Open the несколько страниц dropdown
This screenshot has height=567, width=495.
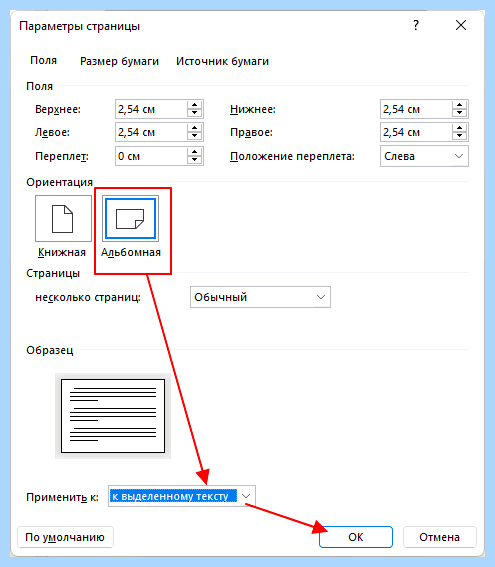point(260,297)
